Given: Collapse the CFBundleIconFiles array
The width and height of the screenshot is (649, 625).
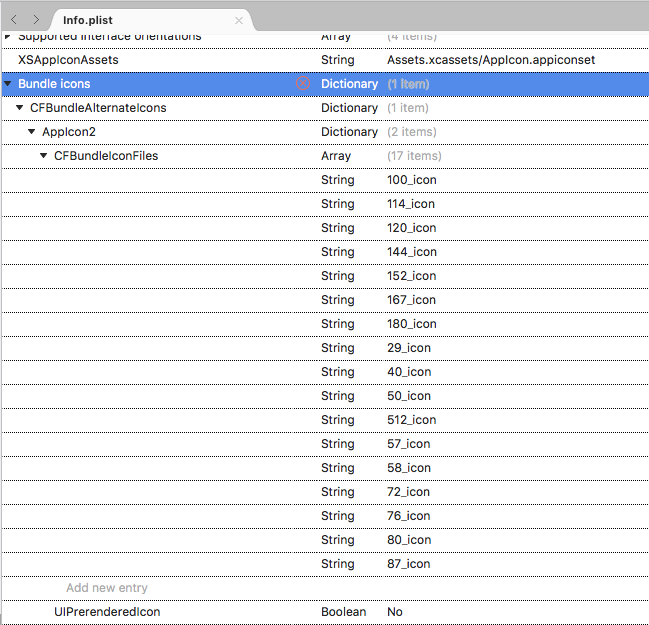Looking at the screenshot, I should [43, 156].
